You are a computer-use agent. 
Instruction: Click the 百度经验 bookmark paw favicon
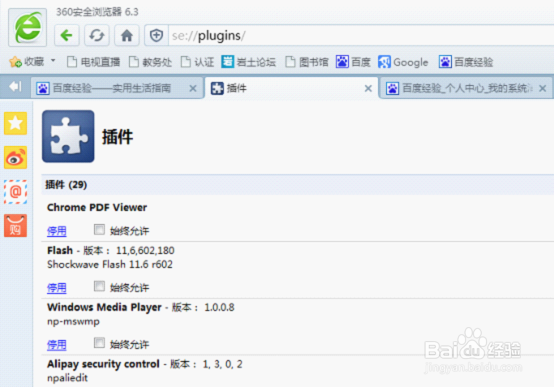pos(445,61)
